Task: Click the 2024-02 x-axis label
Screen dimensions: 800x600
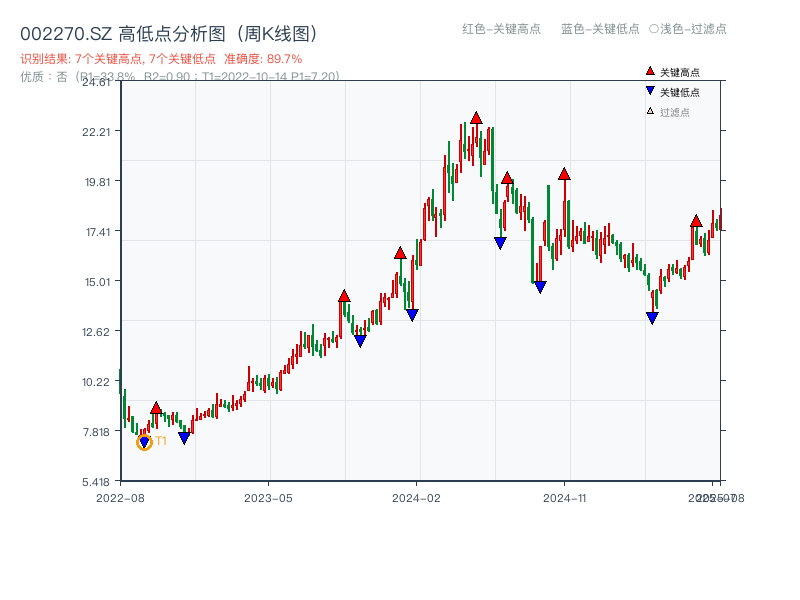Action: (x=416, y=498)
